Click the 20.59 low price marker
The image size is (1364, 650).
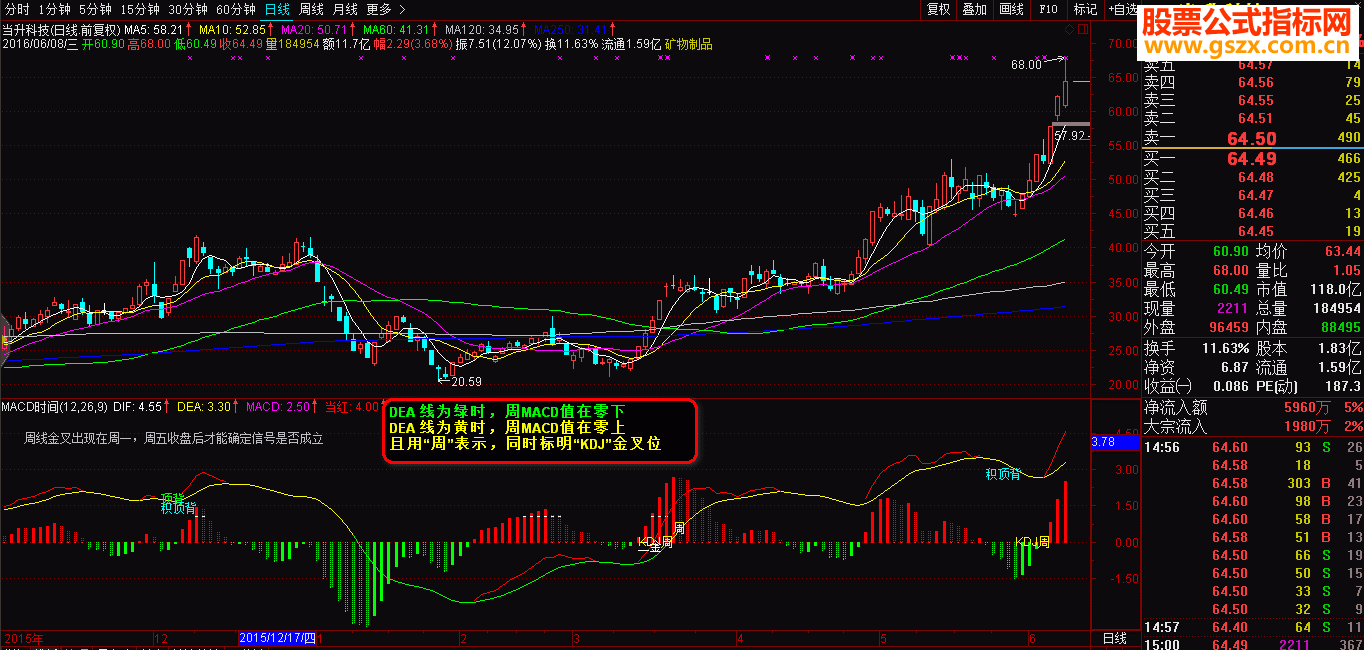466,381
